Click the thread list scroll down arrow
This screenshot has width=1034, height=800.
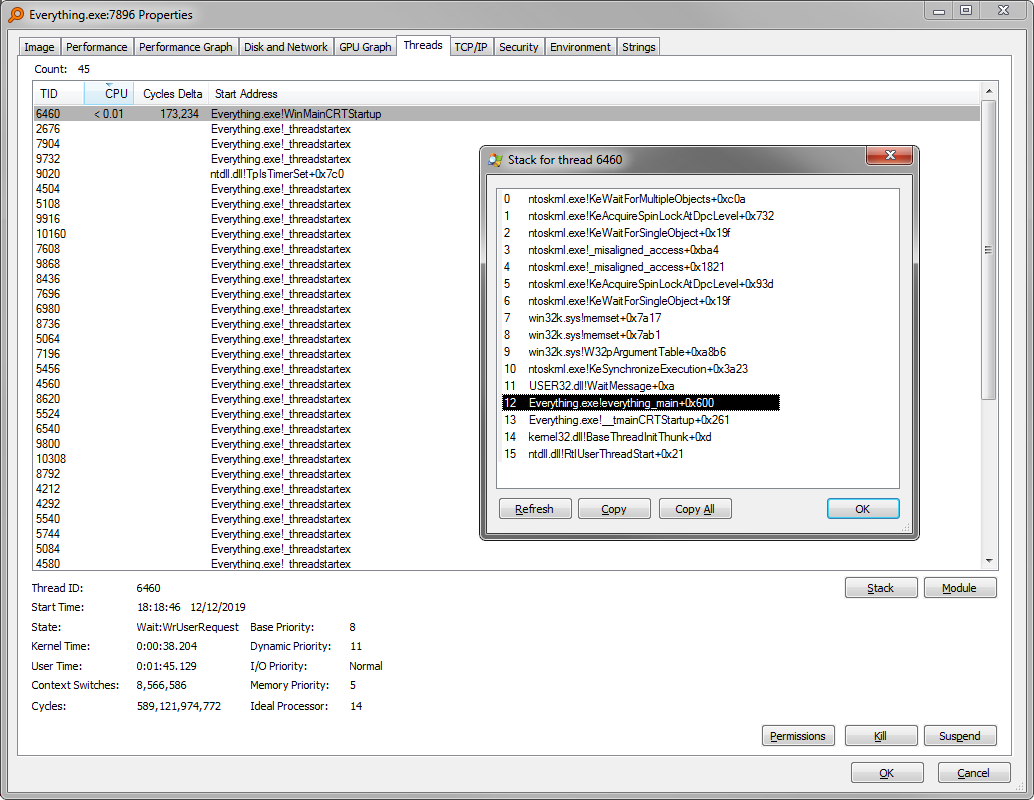tap(988, 561)
